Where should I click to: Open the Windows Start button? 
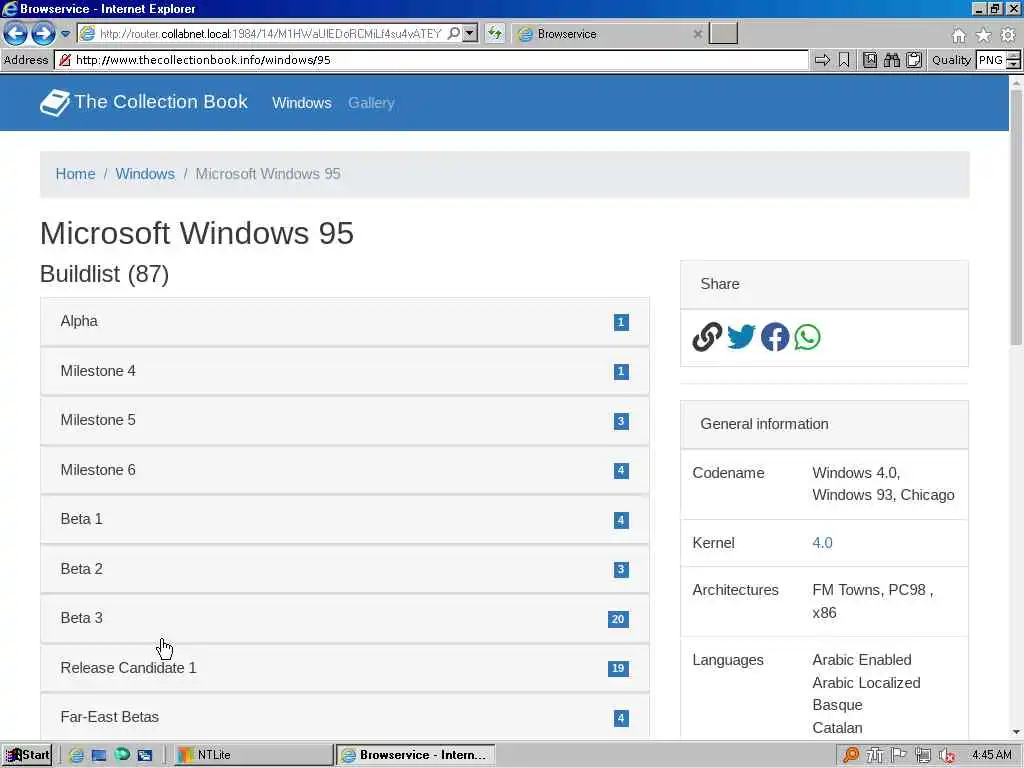27,755
